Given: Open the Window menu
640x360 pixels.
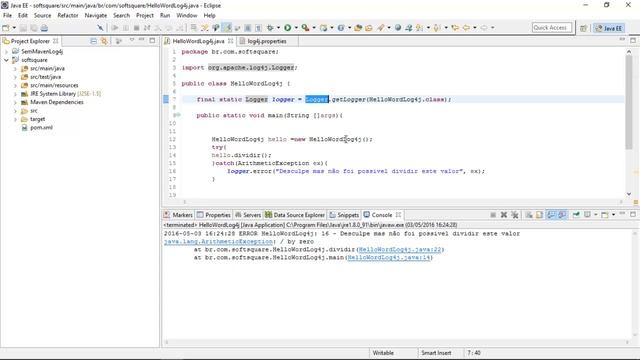Looking at the screenshot, I should pos(187,16).
